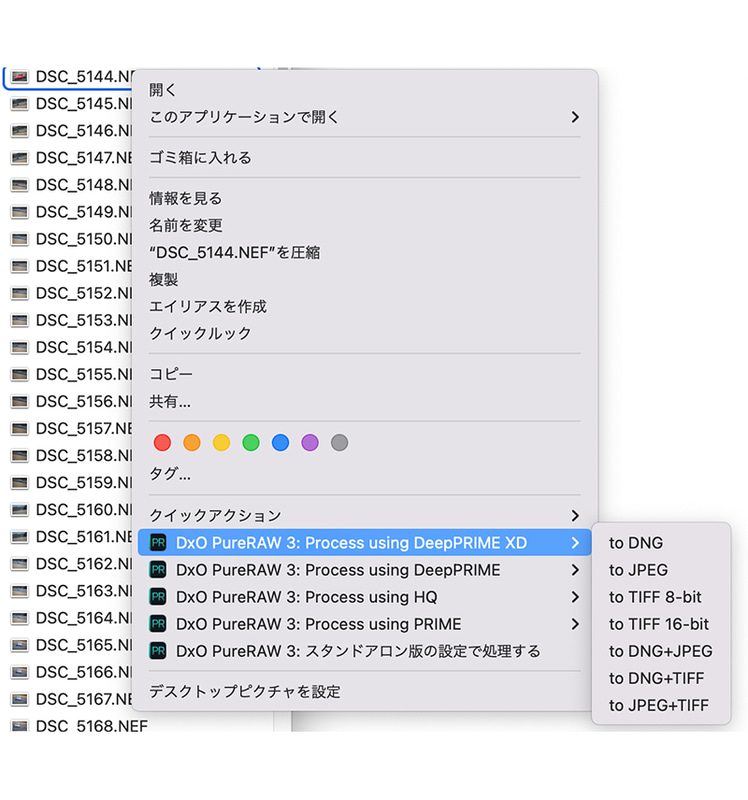Select デスクトップピクチャを設定 menu entry

point(245,692)
